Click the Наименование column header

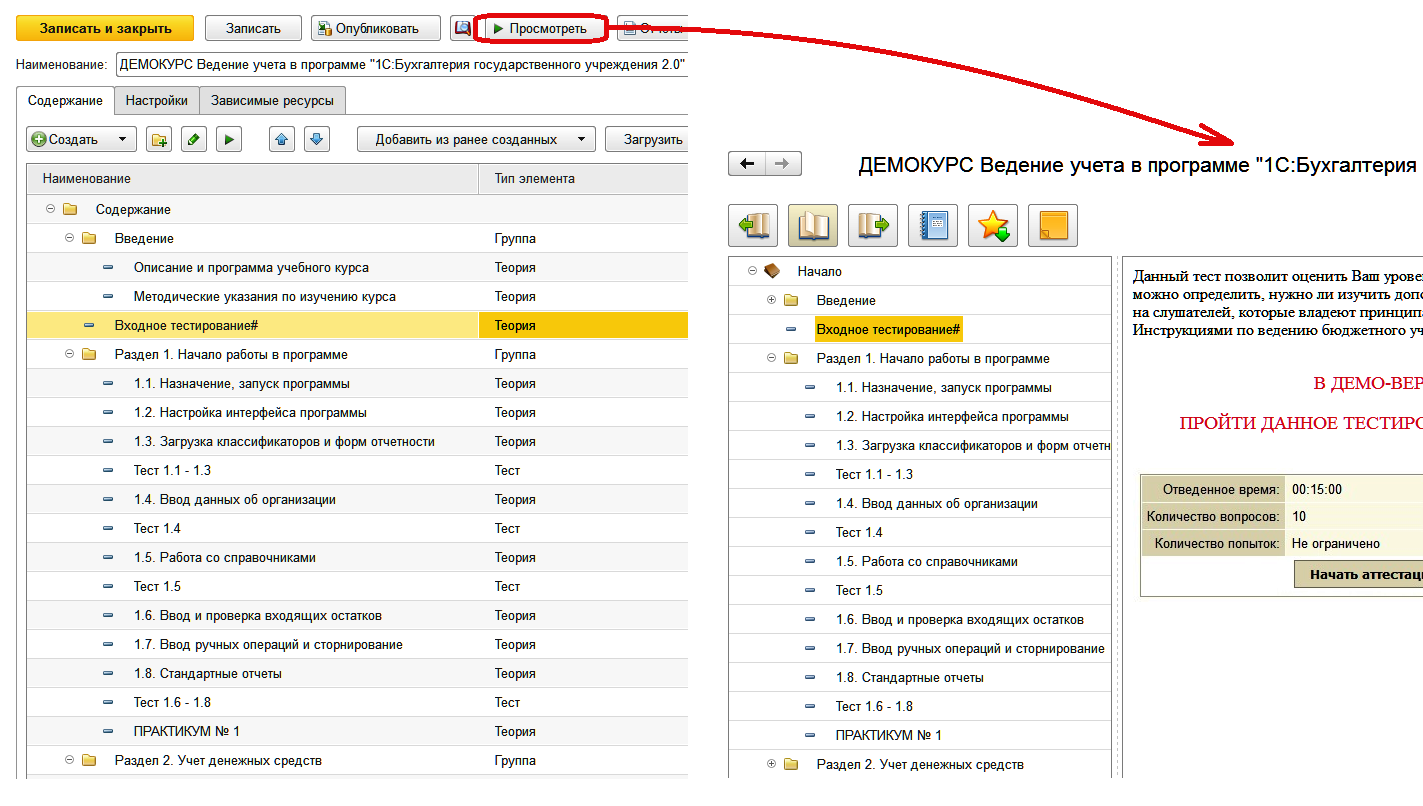253,178
